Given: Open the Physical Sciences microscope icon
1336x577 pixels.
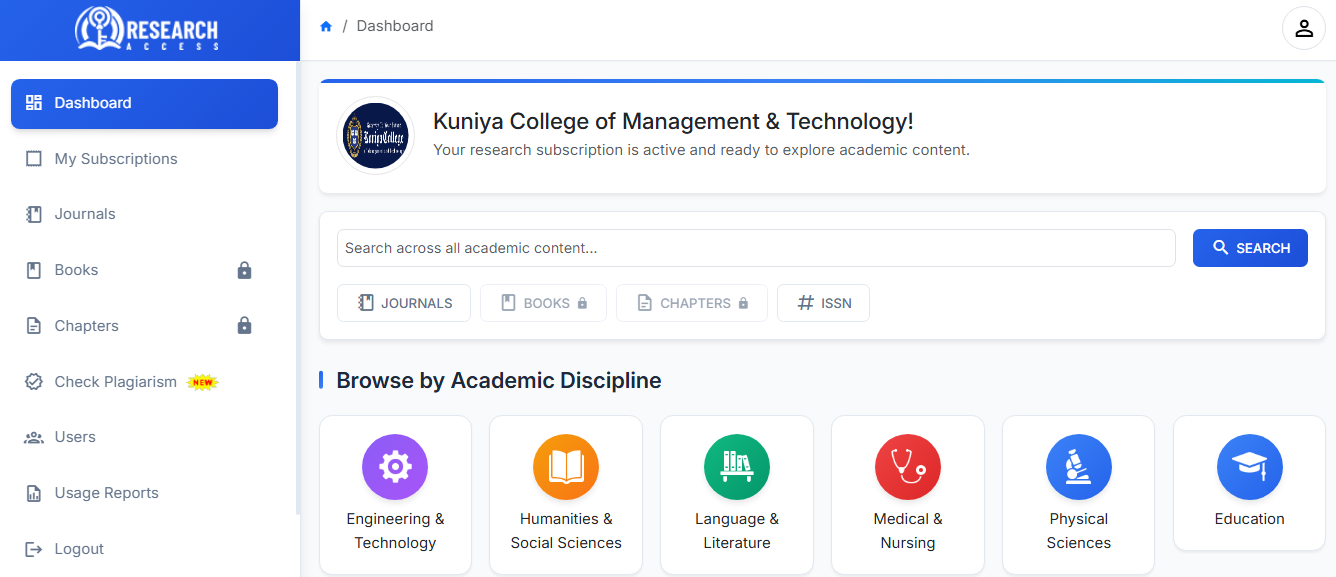Looking at the screenshot, I should click(1078, 467).
